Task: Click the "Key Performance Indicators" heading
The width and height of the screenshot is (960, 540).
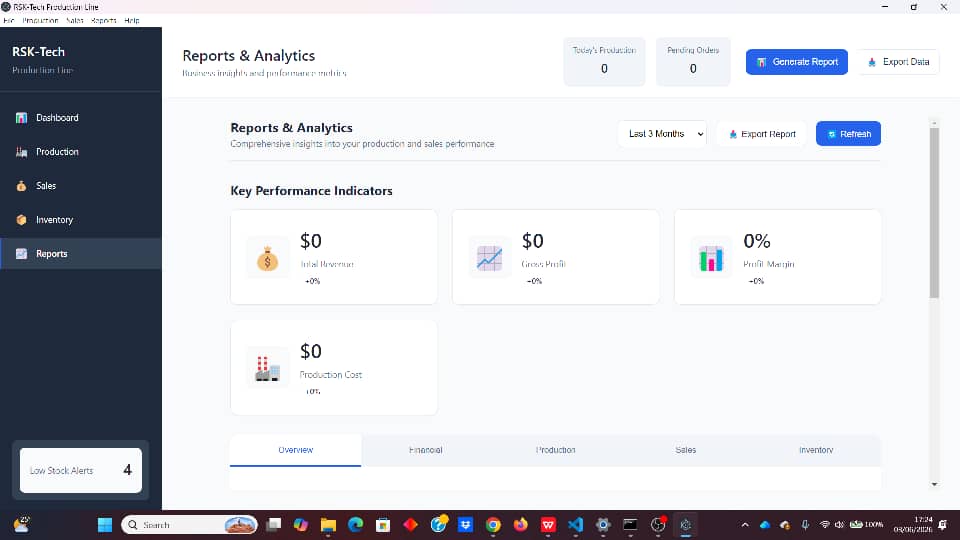Action: (311, 190)
